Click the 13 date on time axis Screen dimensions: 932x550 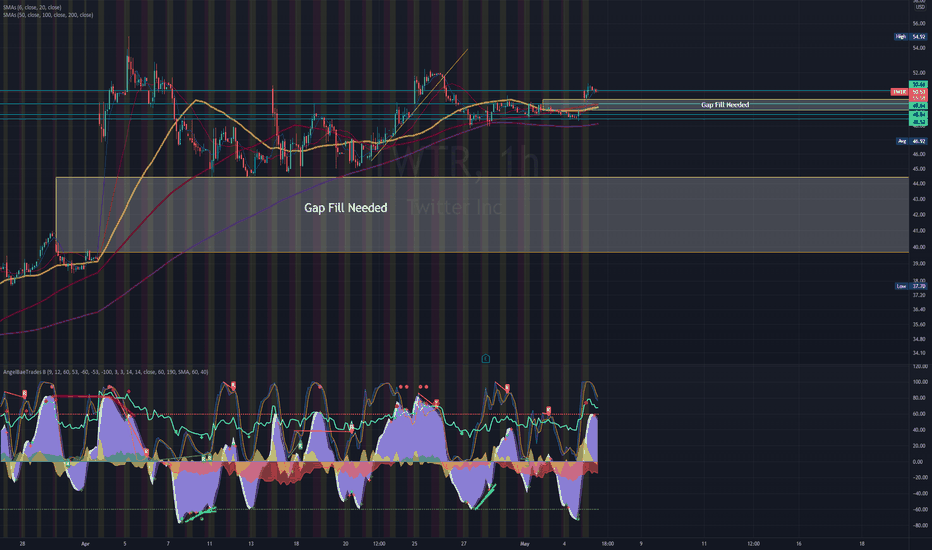point(251,543)
